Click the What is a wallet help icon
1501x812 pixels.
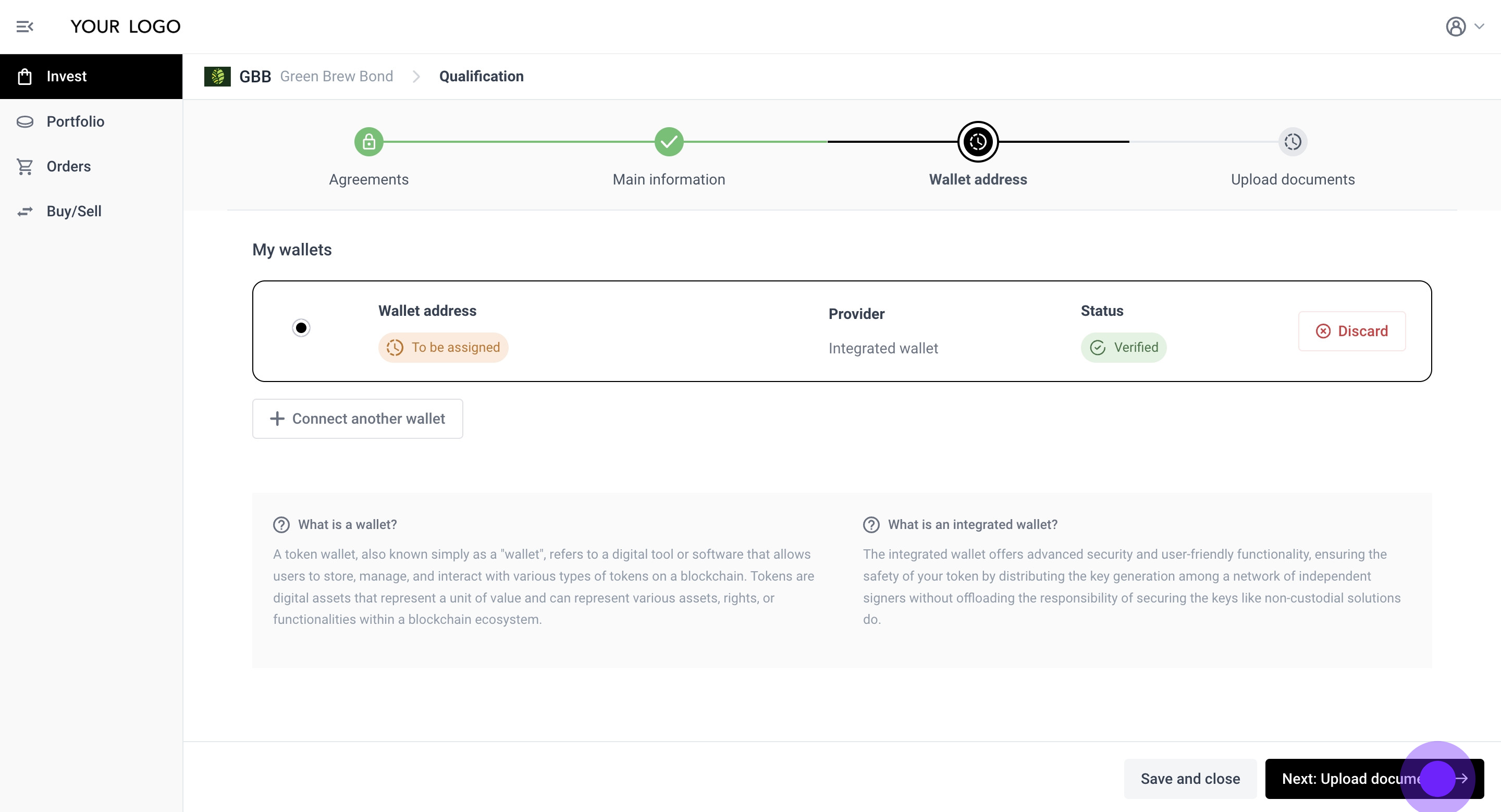(x=281, y=525)
